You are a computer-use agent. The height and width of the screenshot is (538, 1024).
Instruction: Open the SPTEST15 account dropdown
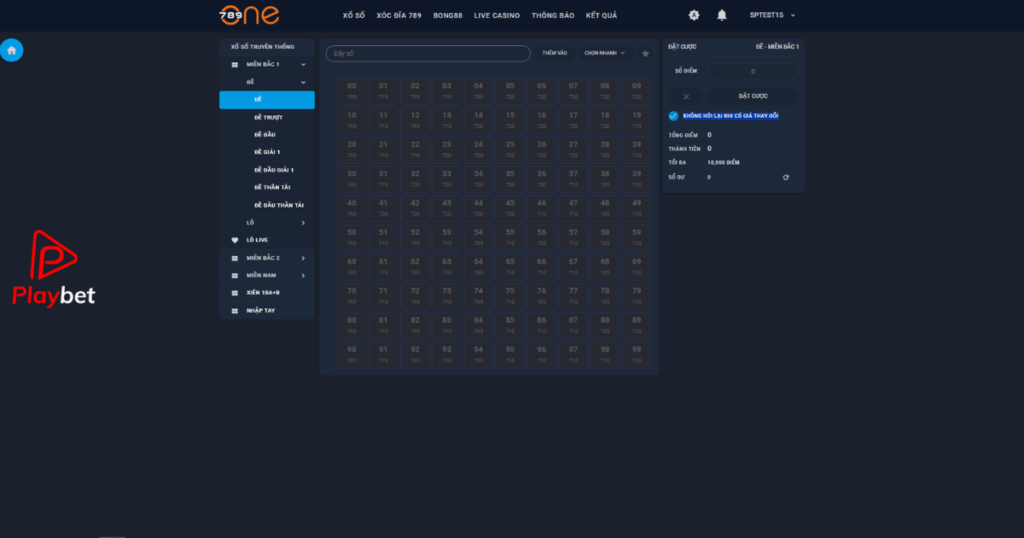tap(772, 15)
